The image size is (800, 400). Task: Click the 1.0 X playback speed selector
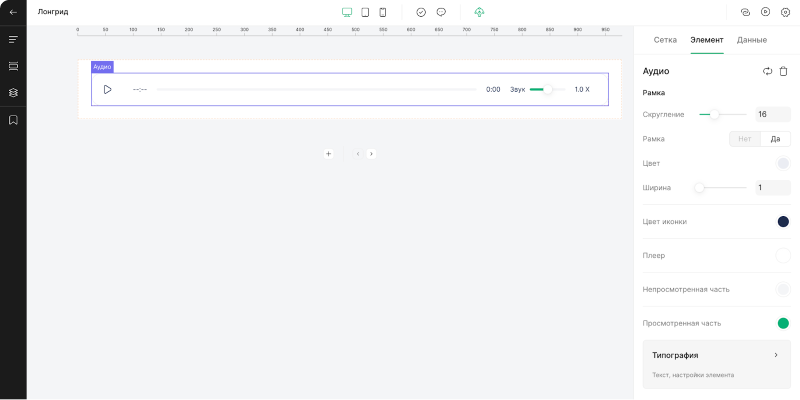coord(582,90)
